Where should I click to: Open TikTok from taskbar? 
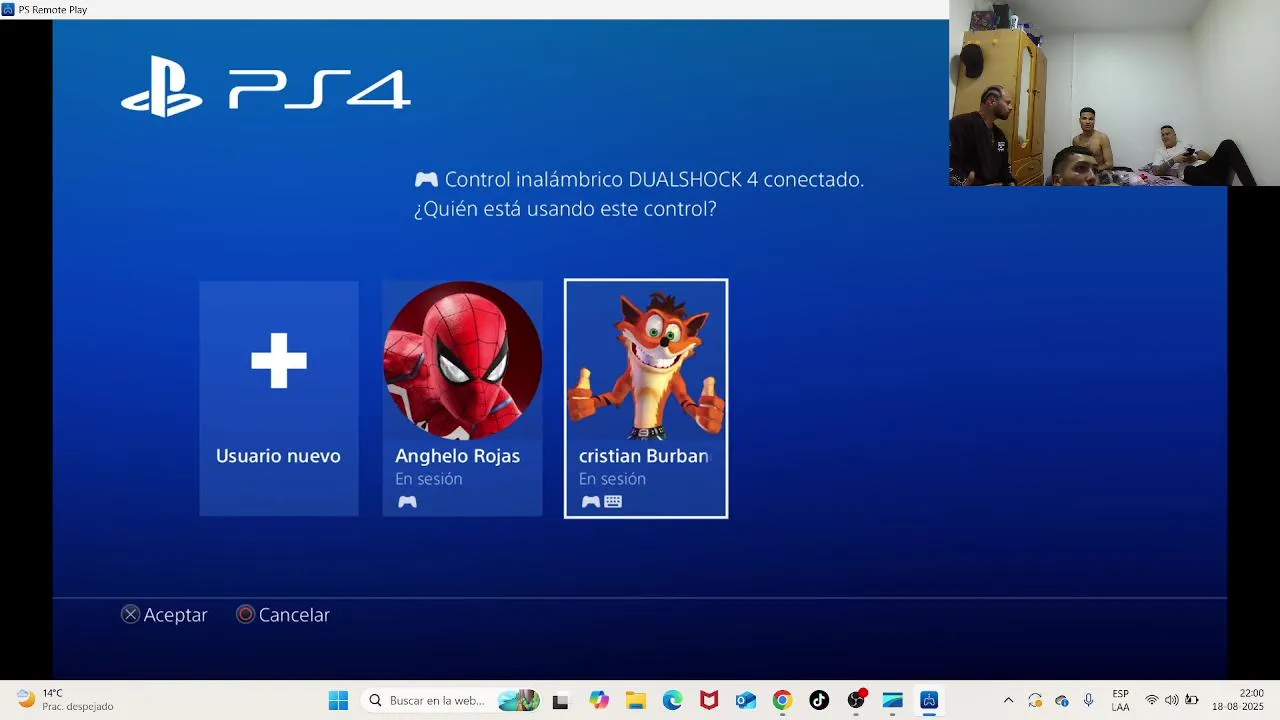[819, 701]
